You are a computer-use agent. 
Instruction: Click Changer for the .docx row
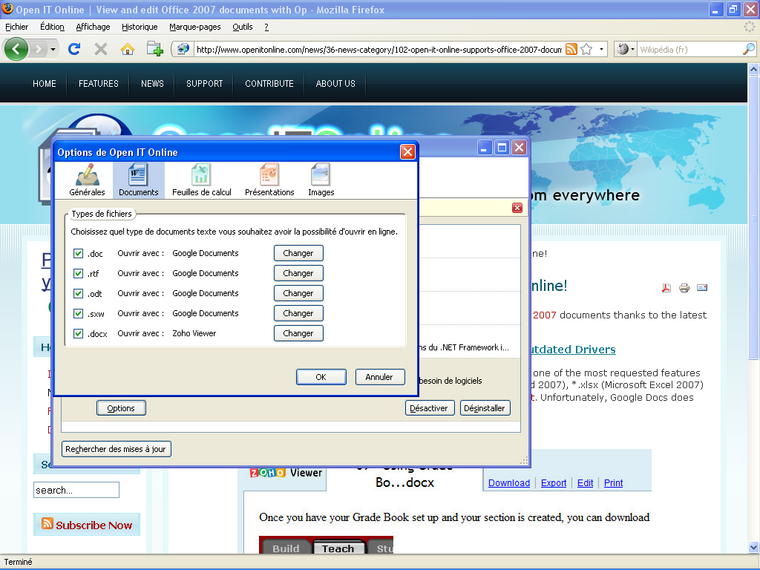[298, 333]
